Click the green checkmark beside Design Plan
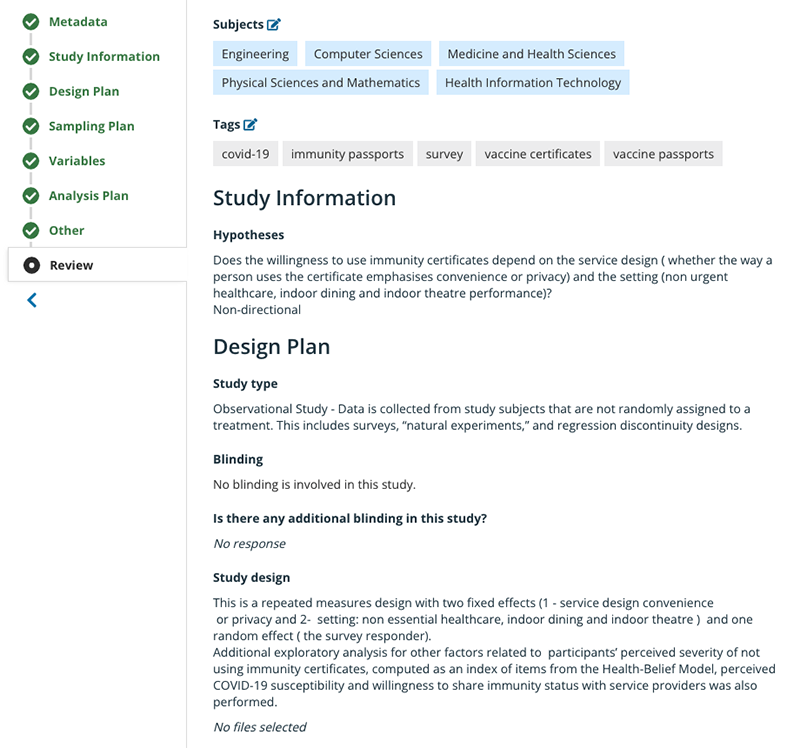Screen dimensions: 800x748 pos(31,91)
